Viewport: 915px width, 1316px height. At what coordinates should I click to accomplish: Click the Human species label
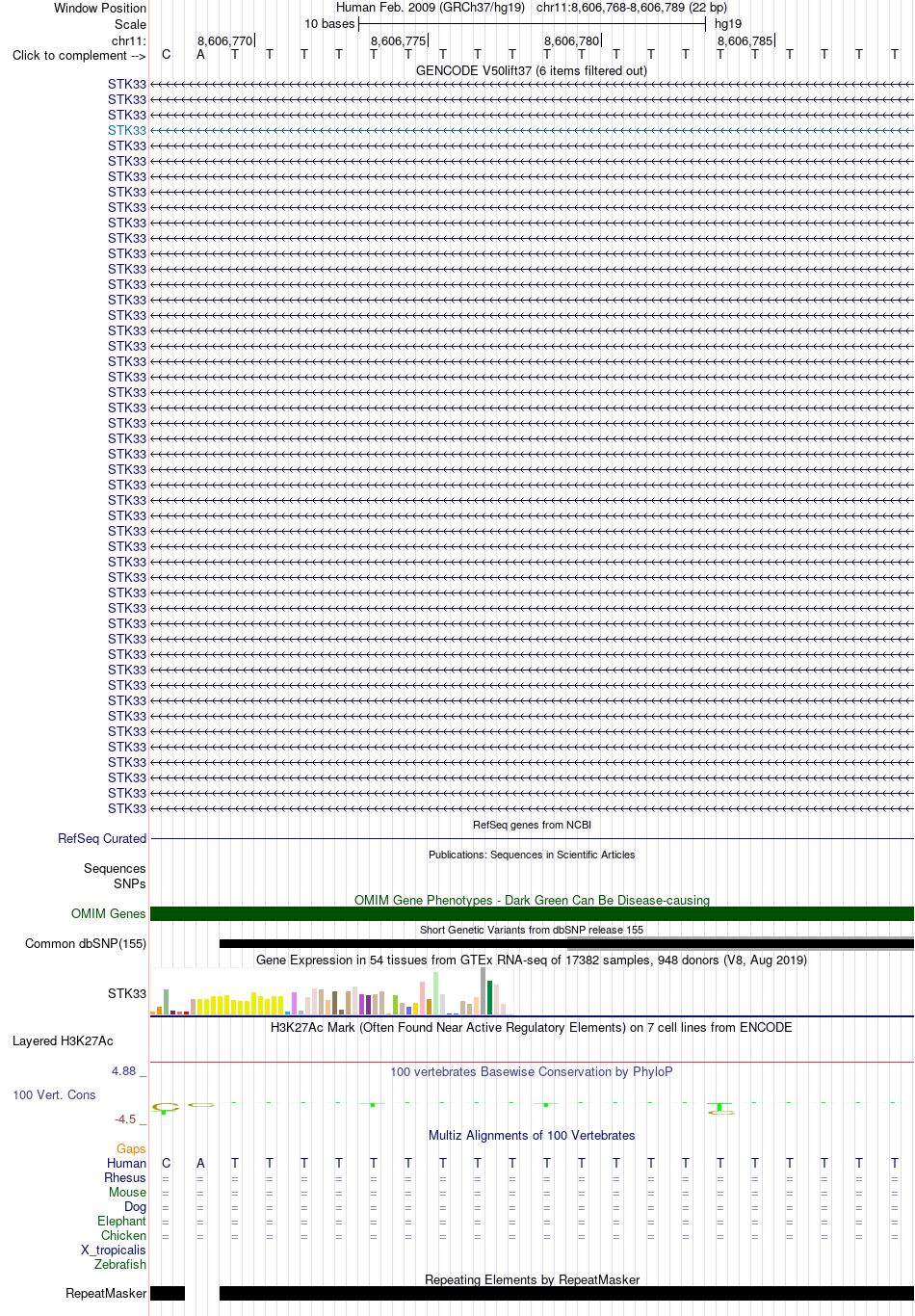(126, 1163)
